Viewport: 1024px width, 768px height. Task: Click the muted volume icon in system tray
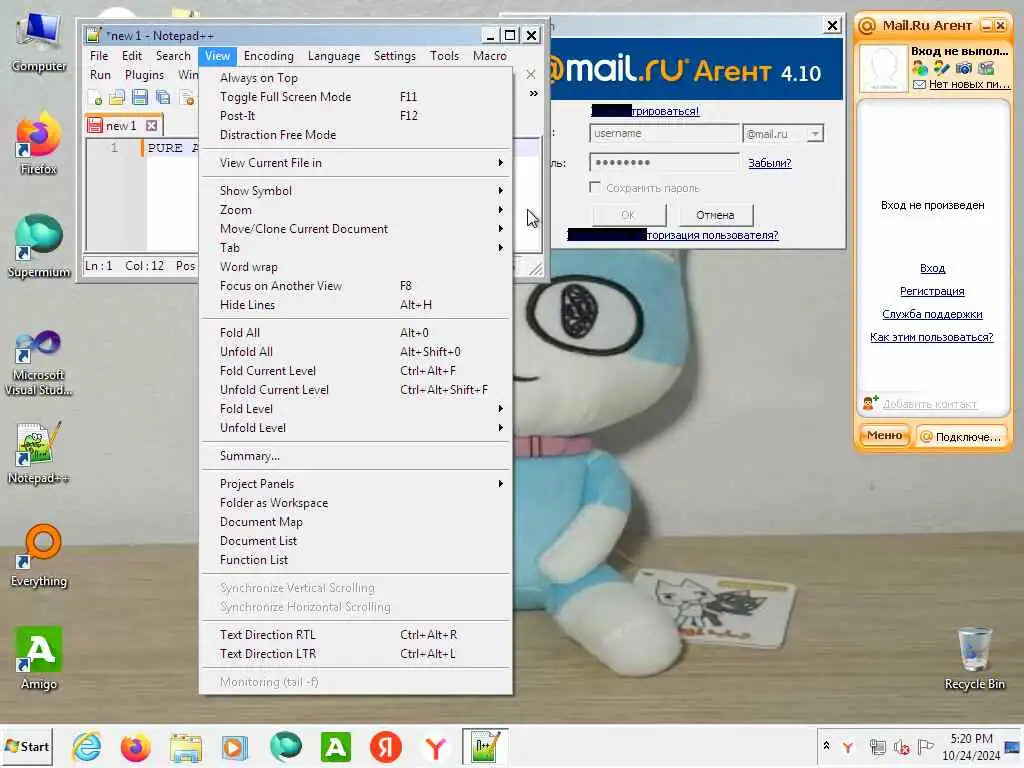[x=902, y=746]
